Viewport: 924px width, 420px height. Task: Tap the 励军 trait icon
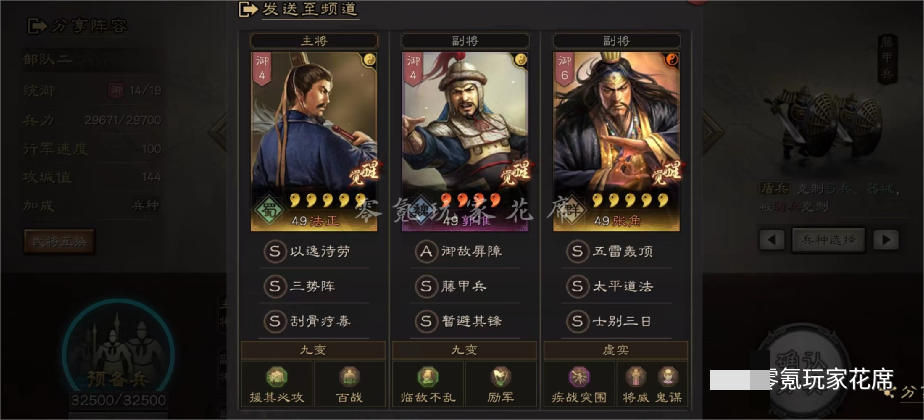pos(500,376)
